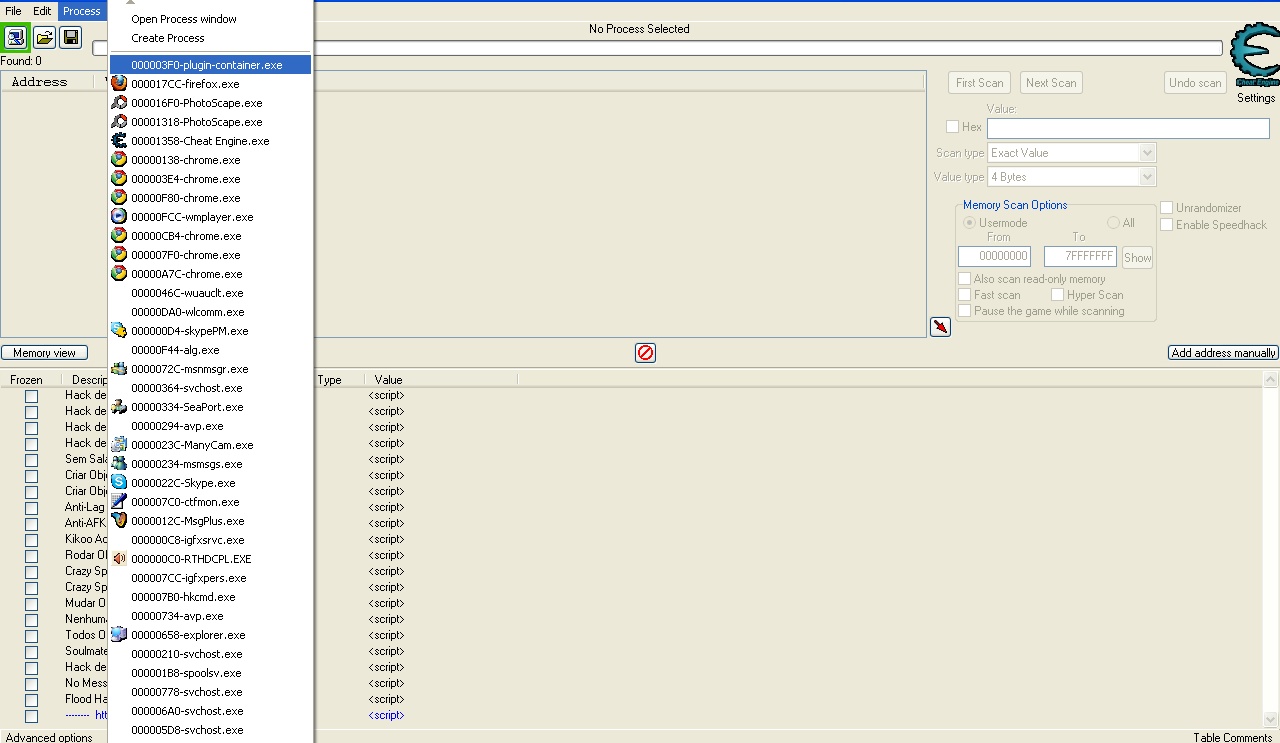1280x743 pixels.
Task: Click the wmplayer.exe process icon
Action: [x=119, y=217]
